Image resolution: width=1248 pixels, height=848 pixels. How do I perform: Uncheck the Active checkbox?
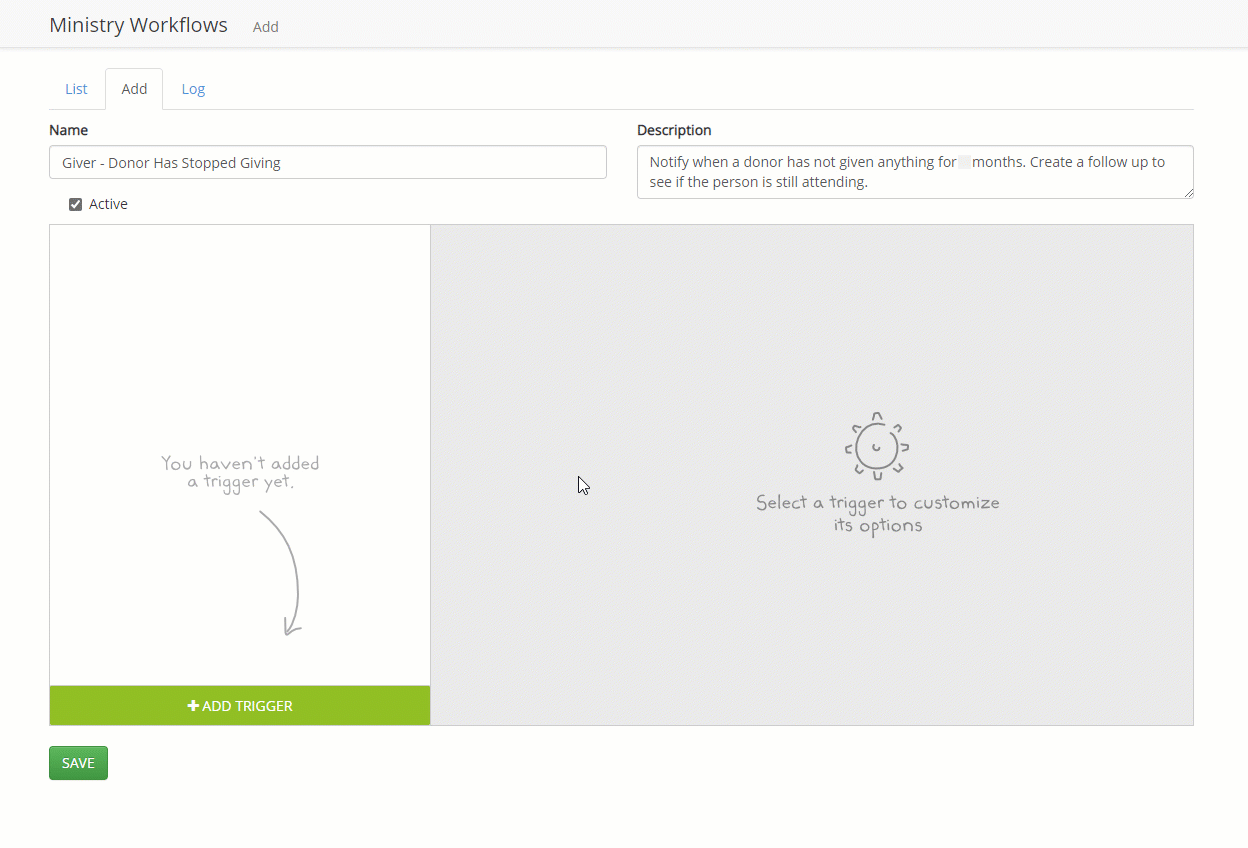tap(75, 205)
